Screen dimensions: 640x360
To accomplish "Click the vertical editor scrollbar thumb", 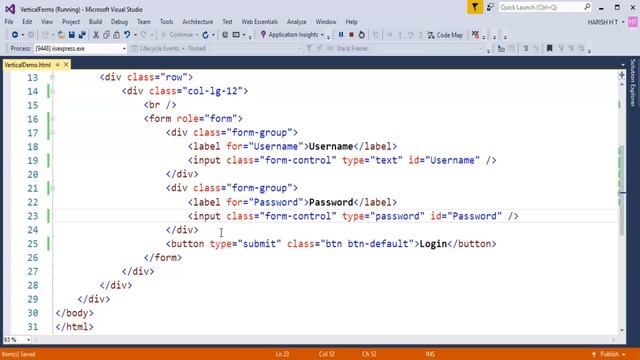I will [622, 191].
